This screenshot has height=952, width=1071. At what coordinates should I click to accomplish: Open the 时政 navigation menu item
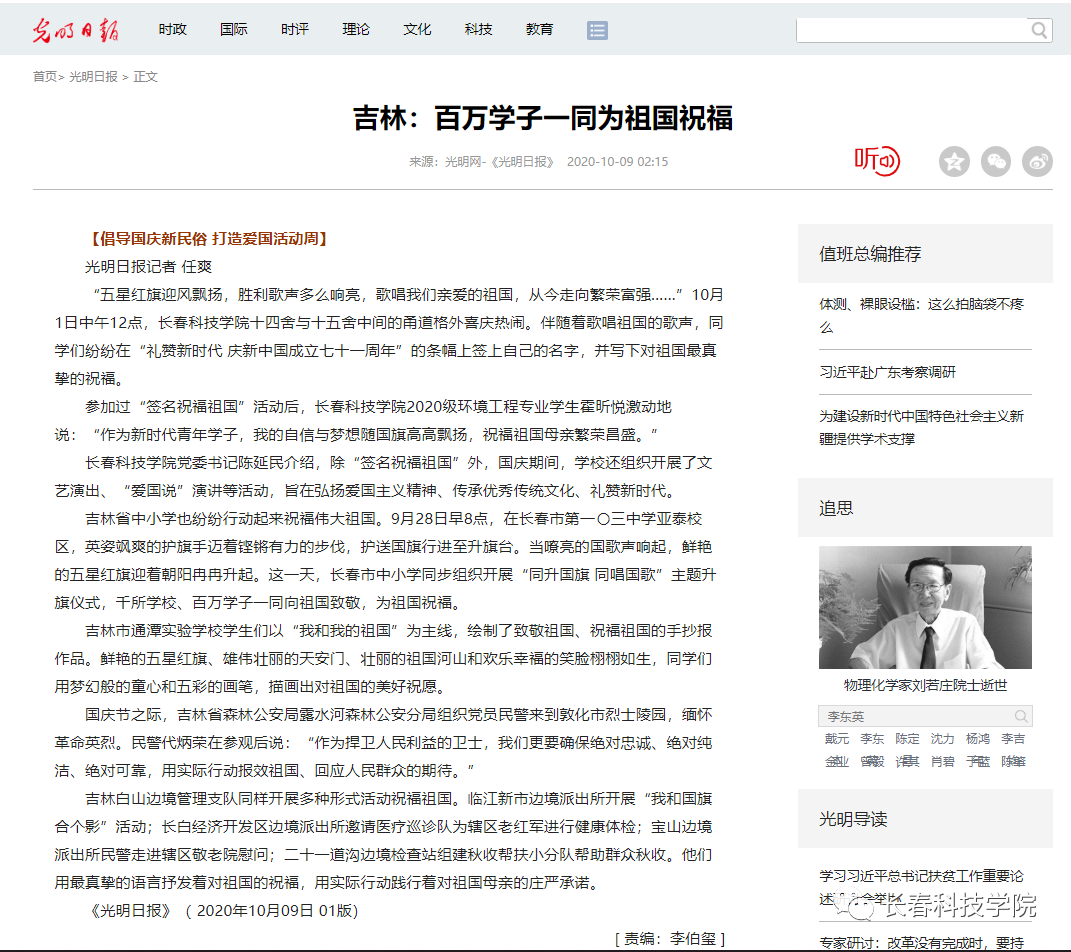coord(172,30)
